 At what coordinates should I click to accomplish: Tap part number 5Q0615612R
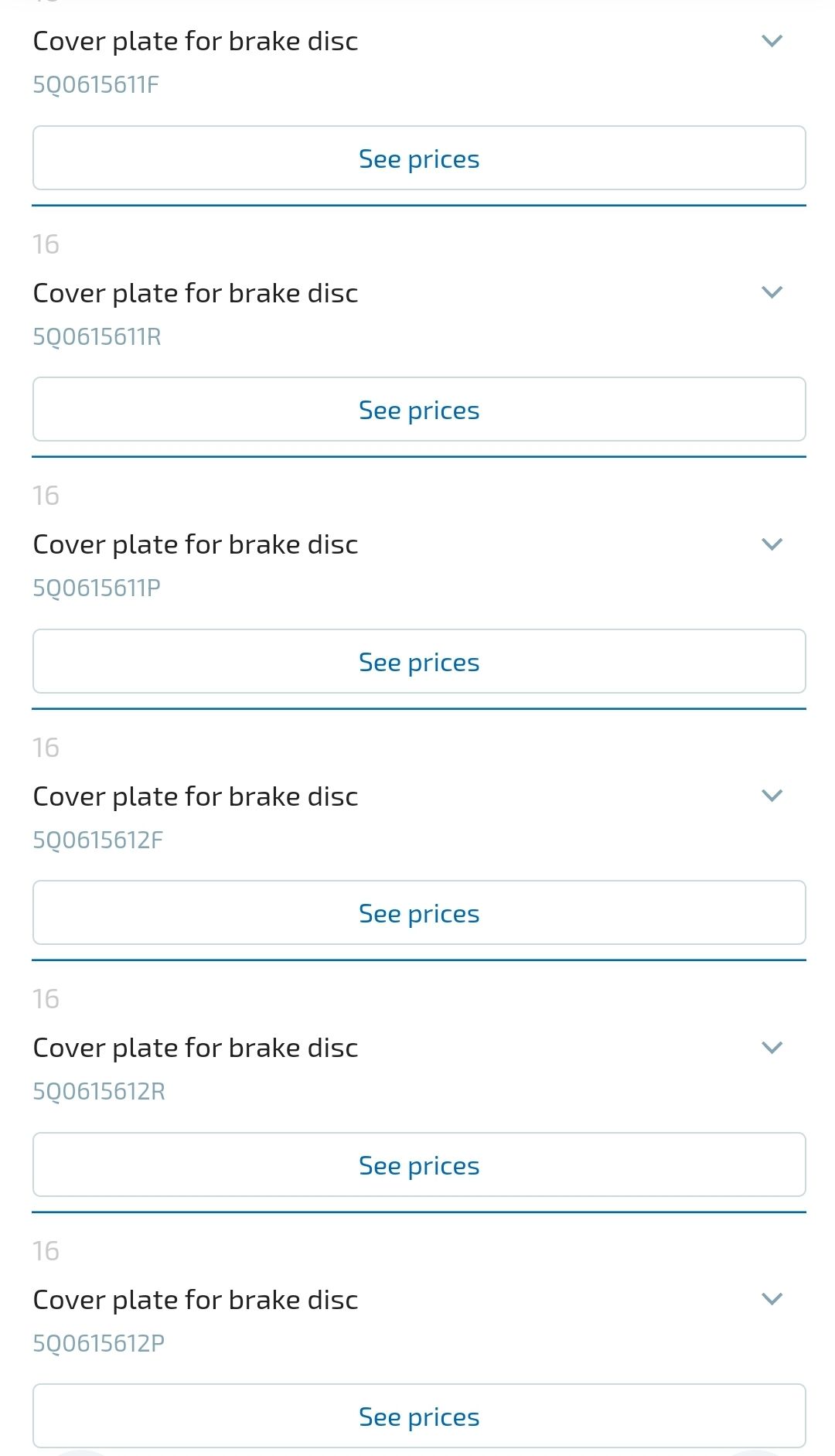(99, 1091)
